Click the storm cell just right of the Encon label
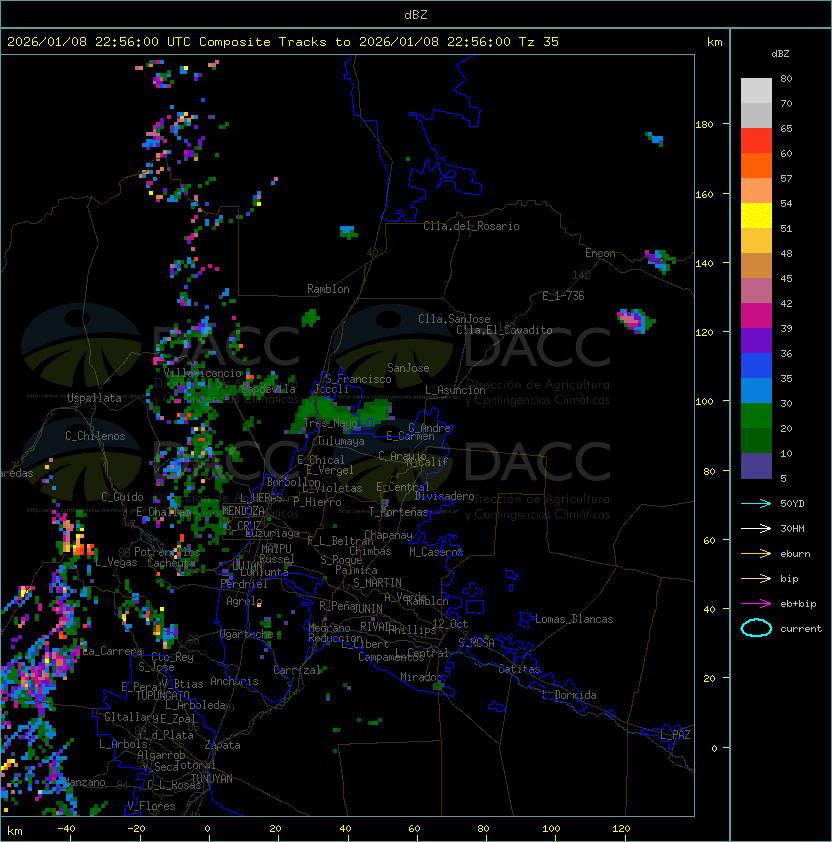The image size is (832, 842). coord(660,260)
